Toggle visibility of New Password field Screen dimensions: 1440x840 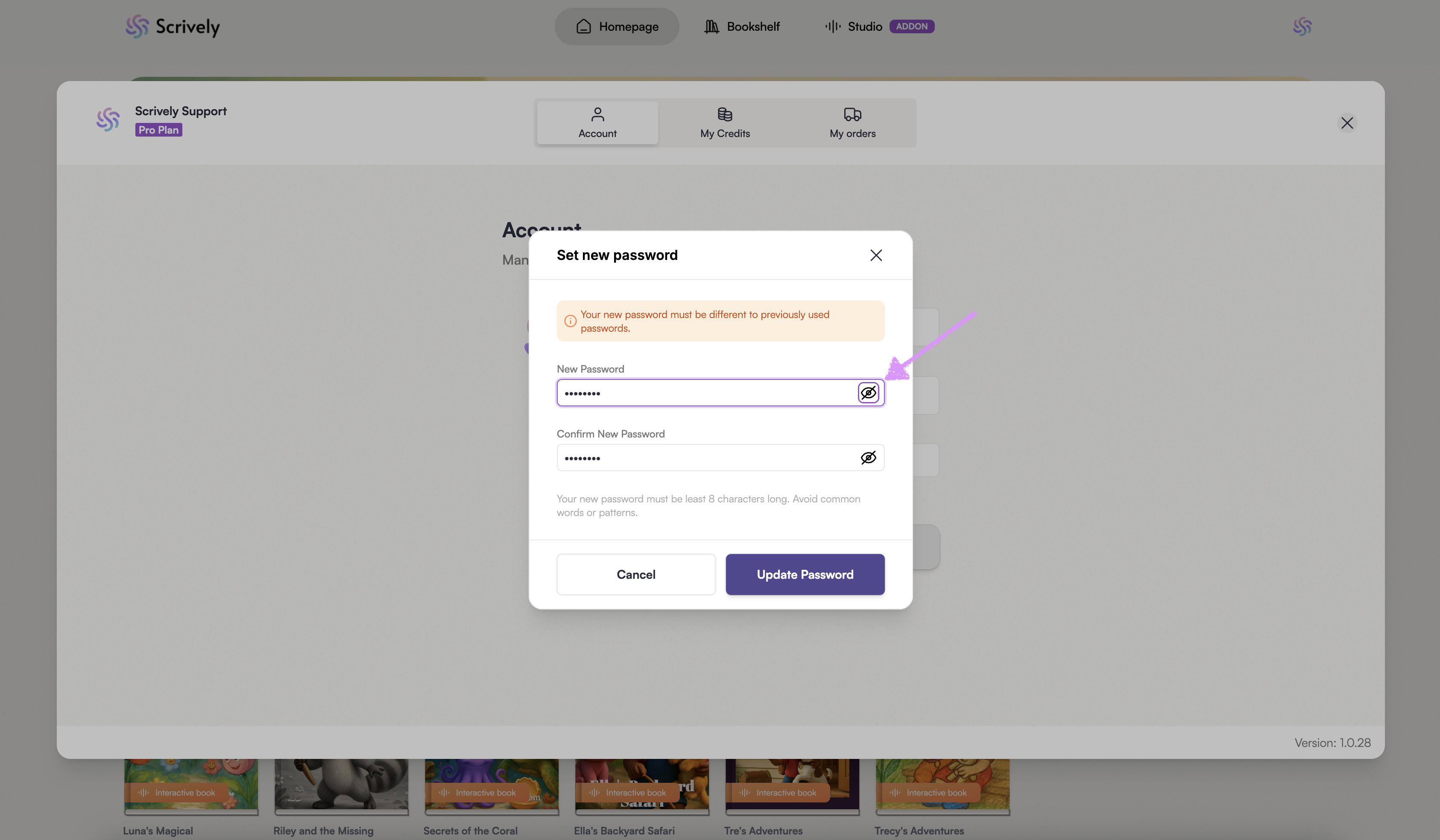tap(868, 393)
